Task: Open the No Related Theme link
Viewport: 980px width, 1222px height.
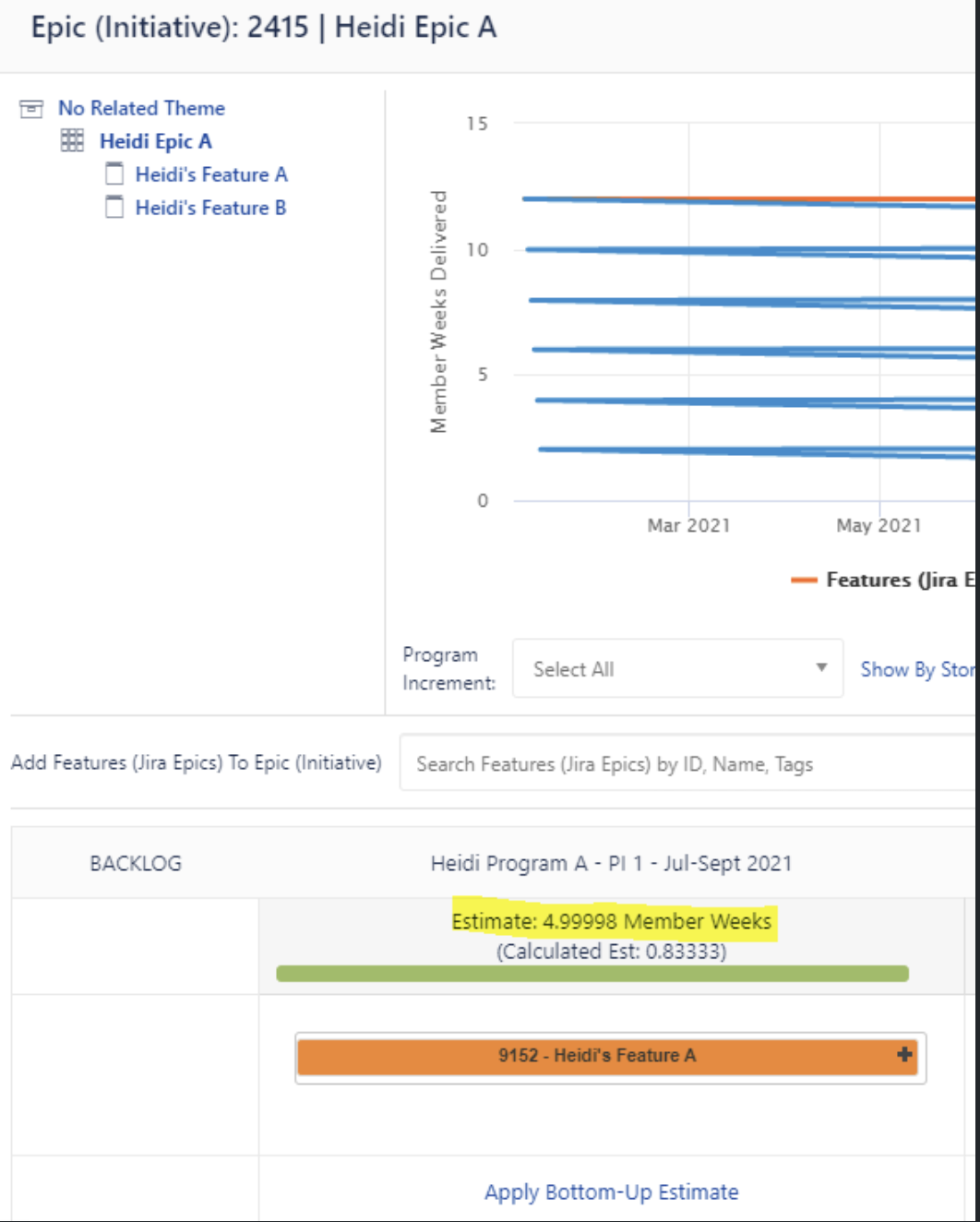Action: pos(141,108)
